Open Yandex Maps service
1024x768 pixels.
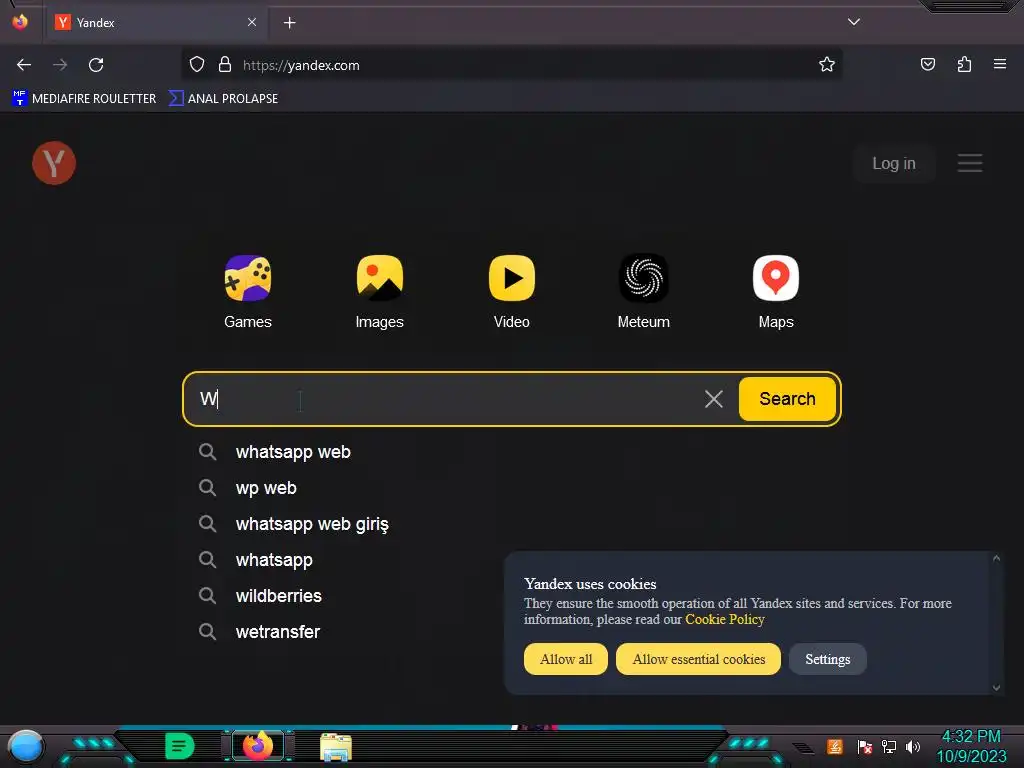tap(775, 291)
